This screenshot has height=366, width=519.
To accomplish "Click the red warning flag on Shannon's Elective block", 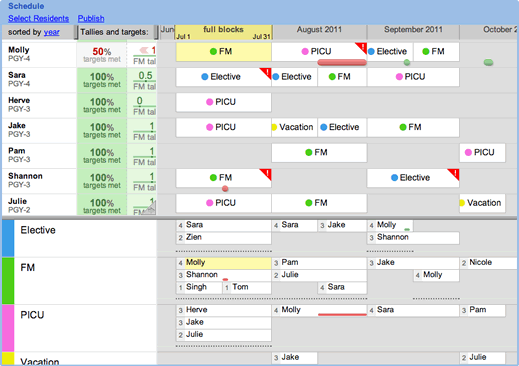I will click(x=455, y=173).
